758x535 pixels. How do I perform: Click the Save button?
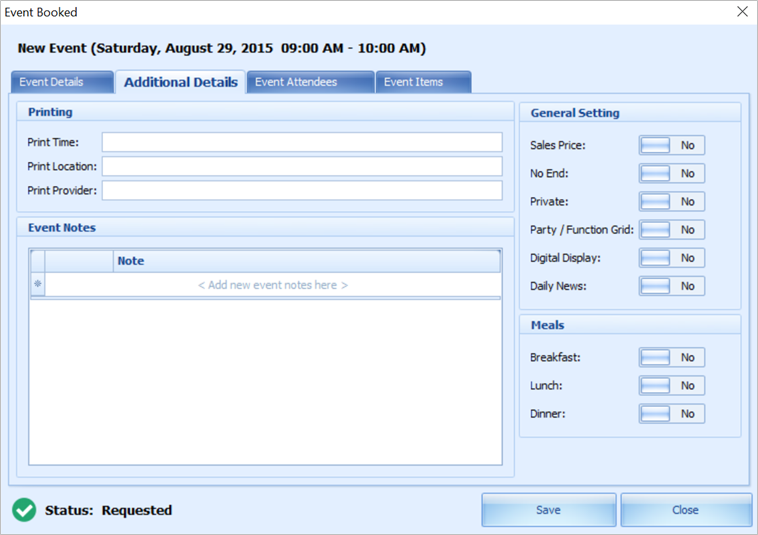(x=549, y=510)
